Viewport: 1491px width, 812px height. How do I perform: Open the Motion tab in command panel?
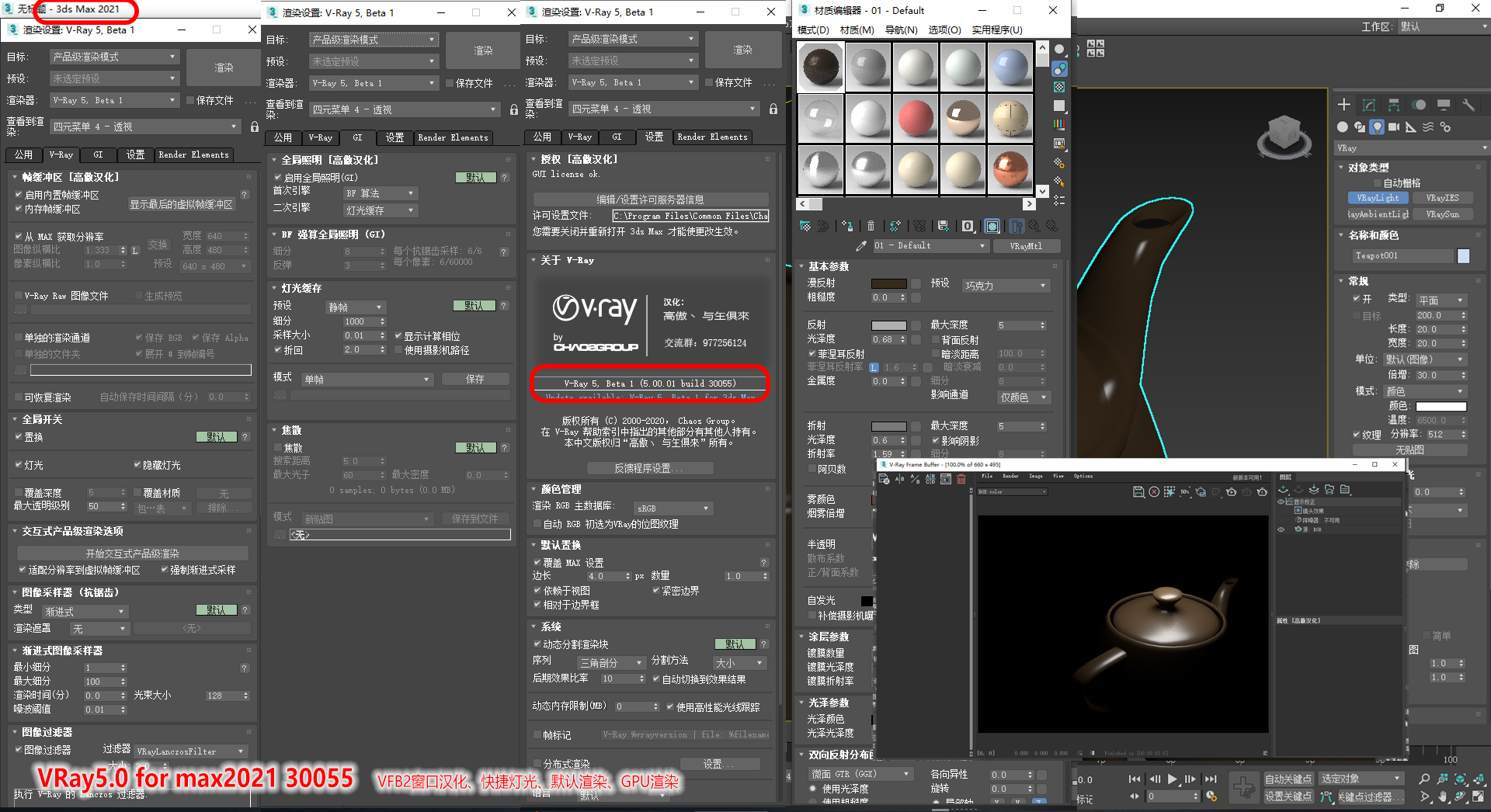[x=1420, y=105]
